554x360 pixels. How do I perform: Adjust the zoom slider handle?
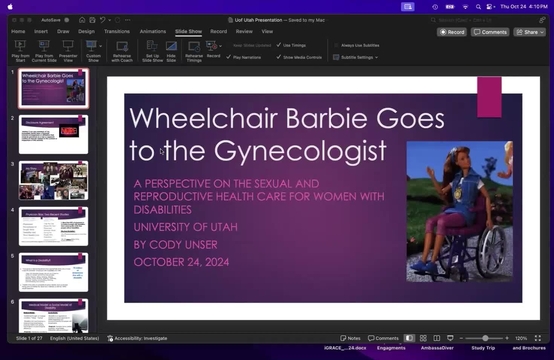point(485,338)
